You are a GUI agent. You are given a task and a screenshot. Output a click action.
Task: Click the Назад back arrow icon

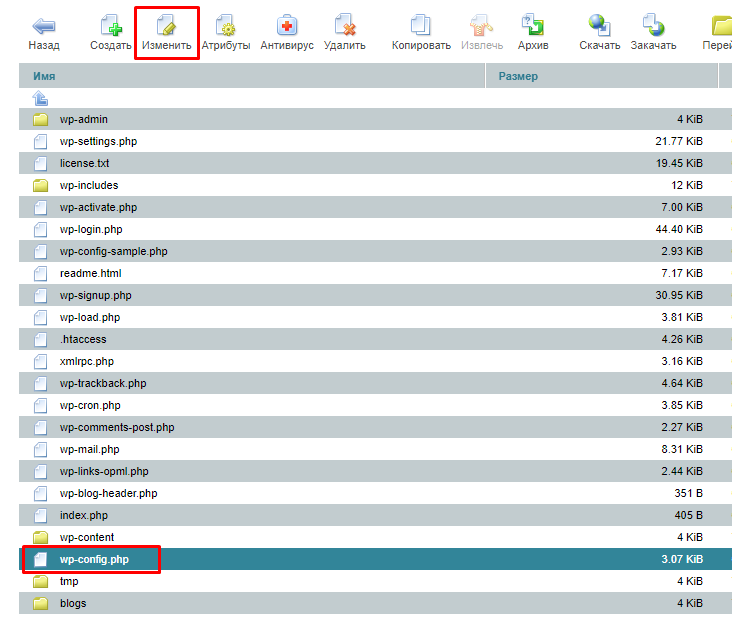44,26
